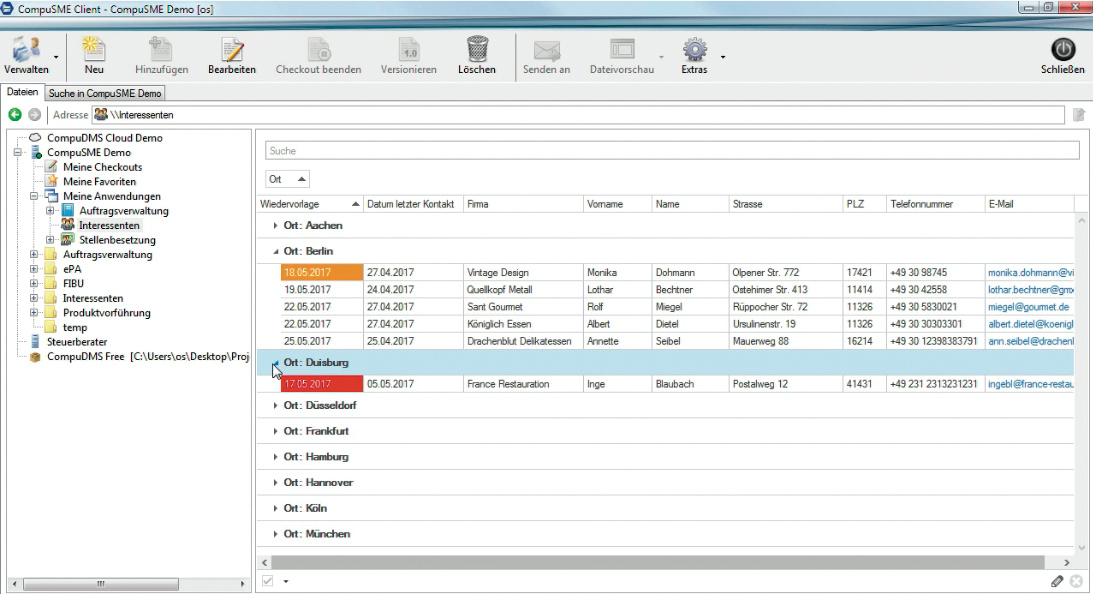The image size is (1093, 594).
Task: Expand the Ort: Aachen group
Action: pos(275,226)
